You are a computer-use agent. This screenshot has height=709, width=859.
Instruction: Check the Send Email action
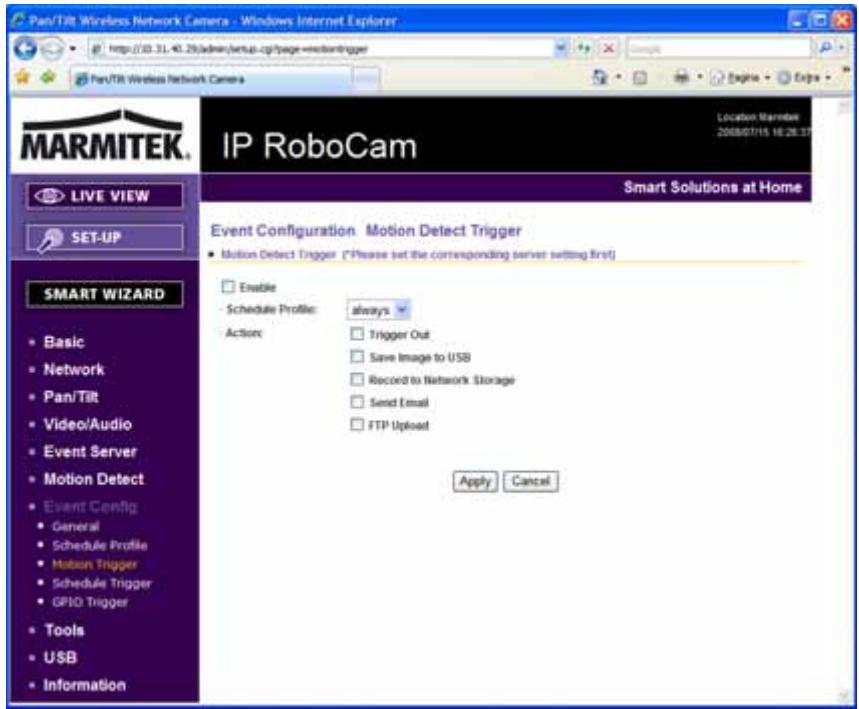click(357, 403)
